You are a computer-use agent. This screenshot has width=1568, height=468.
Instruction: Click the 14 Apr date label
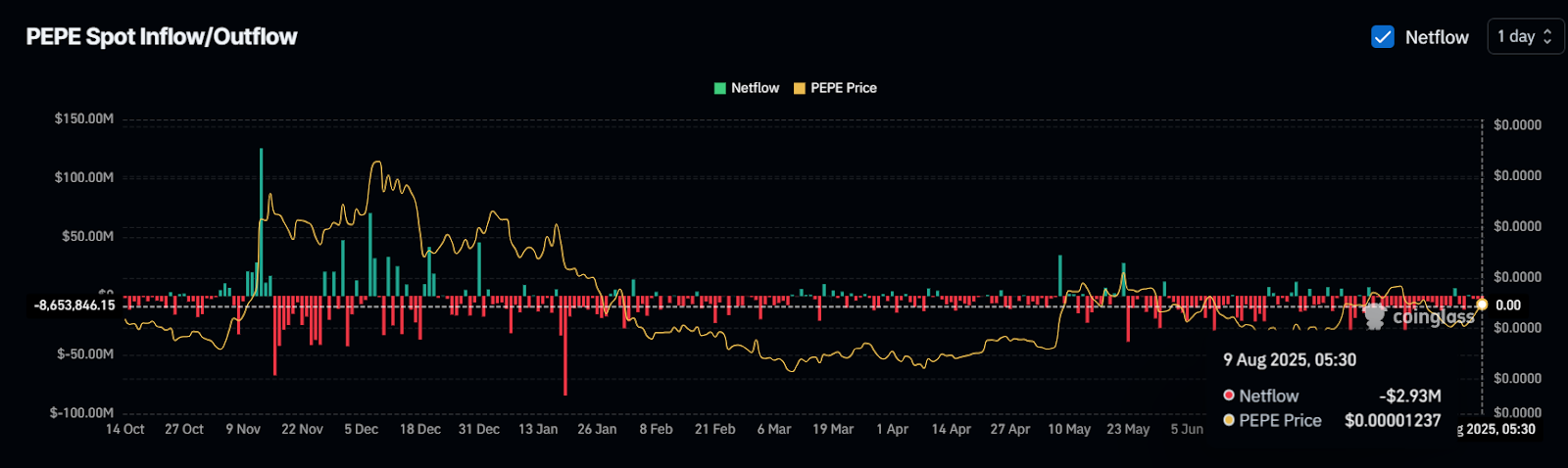point(951,429)
